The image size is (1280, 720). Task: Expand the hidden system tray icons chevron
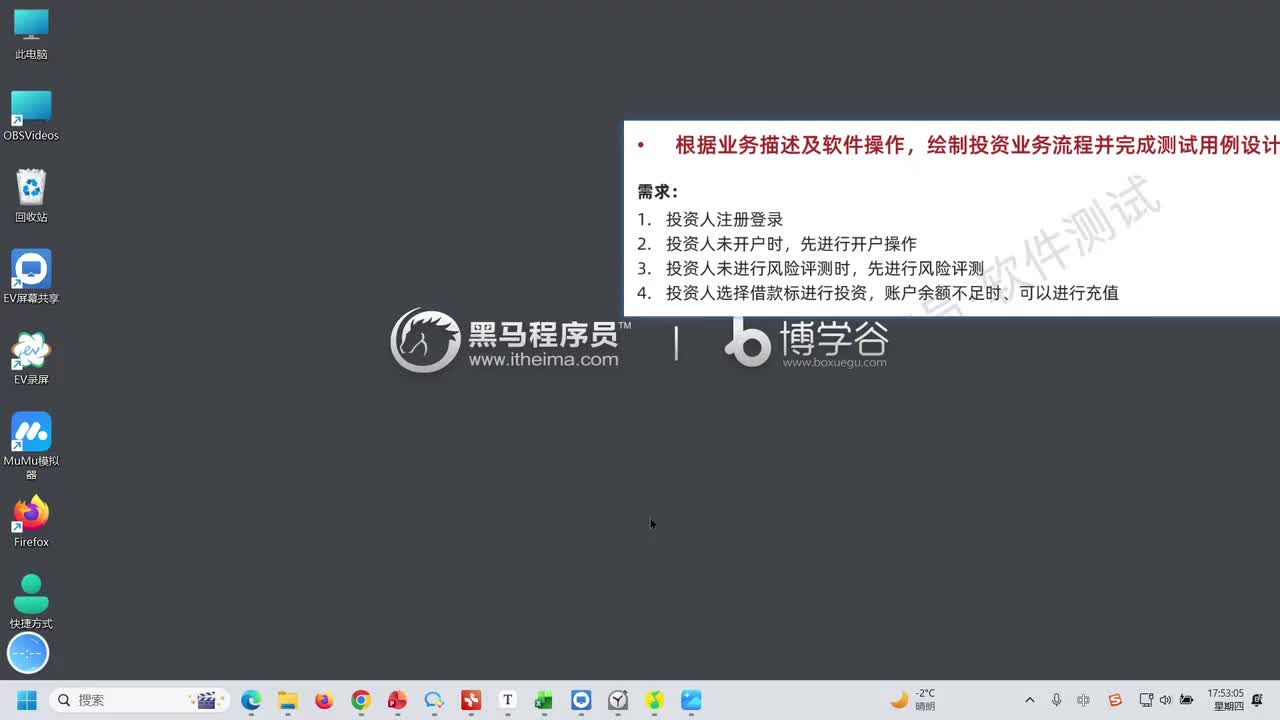(1029, 700)
